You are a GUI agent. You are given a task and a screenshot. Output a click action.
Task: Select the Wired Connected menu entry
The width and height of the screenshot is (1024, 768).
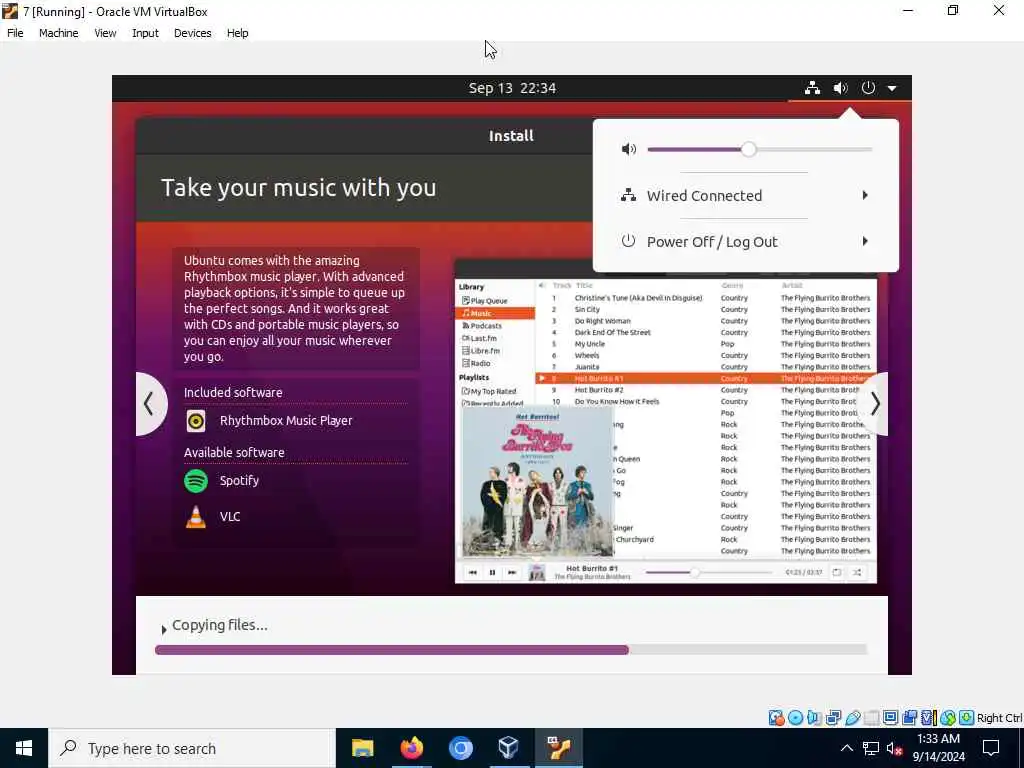point(745,195)
